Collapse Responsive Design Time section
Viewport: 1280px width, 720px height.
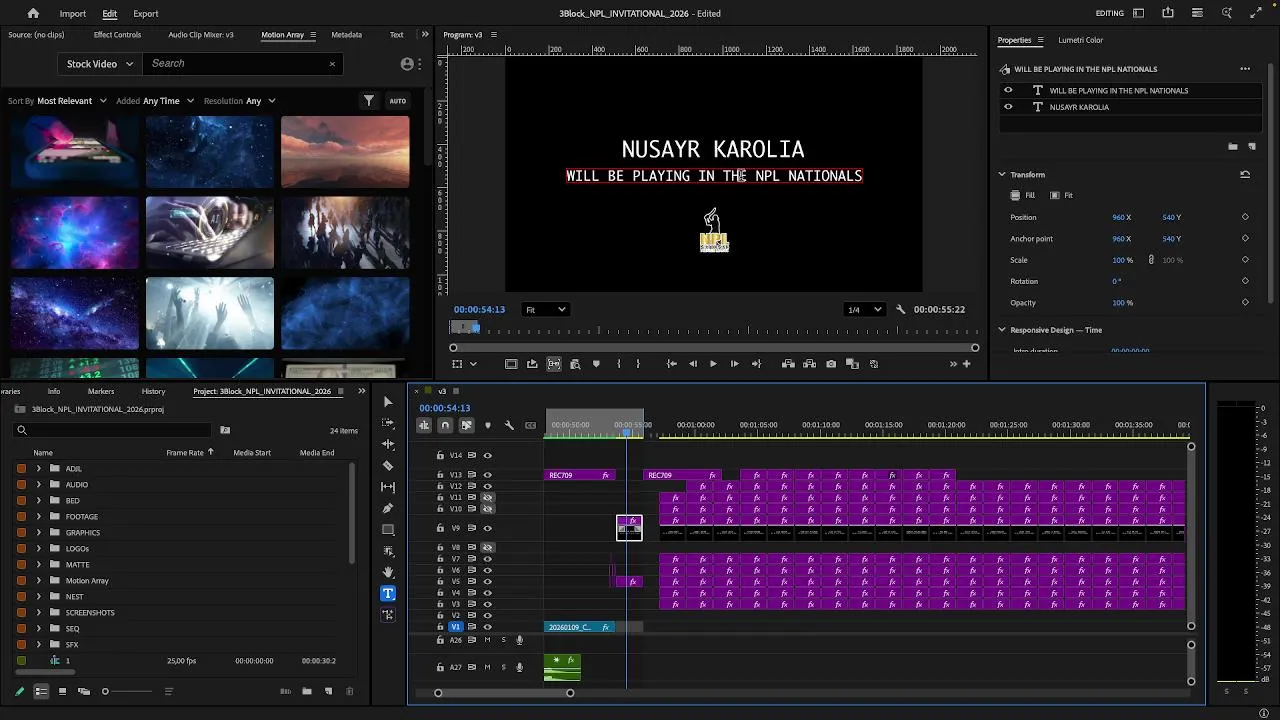coord(1002,330)
